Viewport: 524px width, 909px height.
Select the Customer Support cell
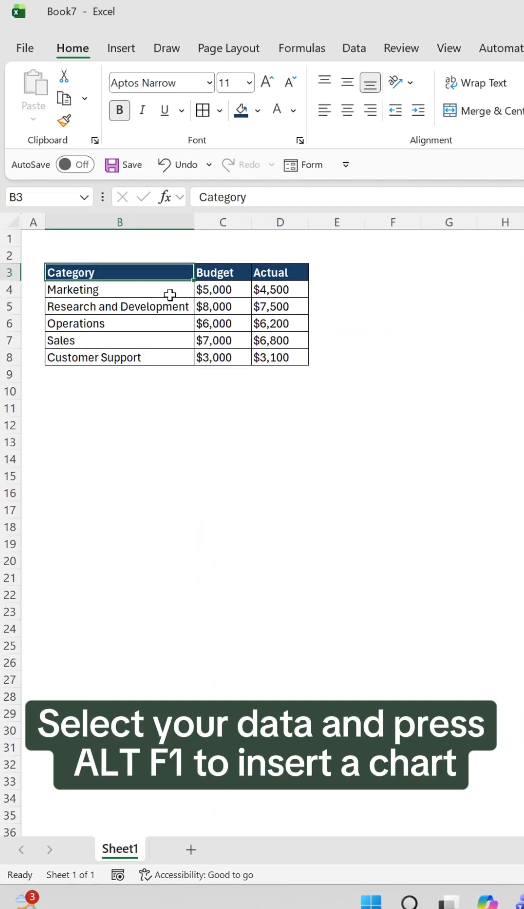click(119, 358)
